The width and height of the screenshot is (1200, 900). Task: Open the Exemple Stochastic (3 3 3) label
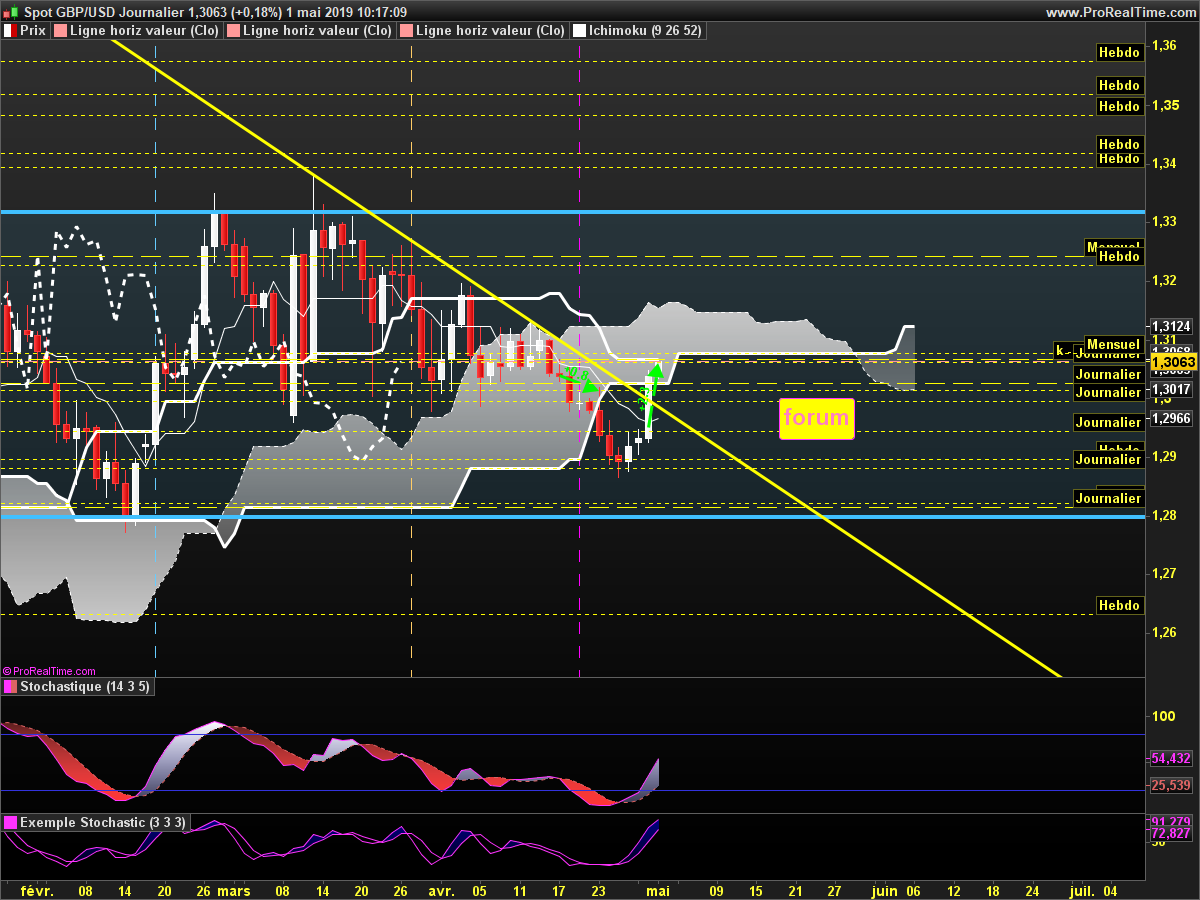pyautogui.click(x=104, y=823)
